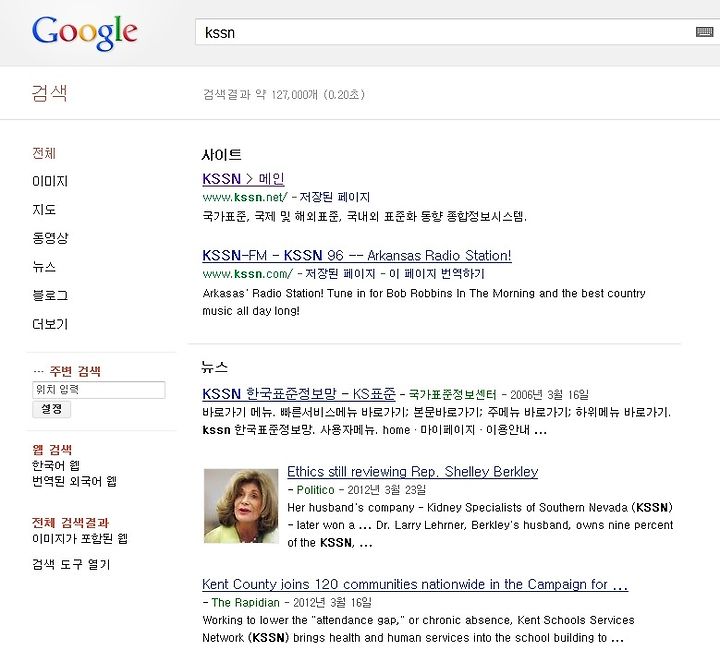Click the 전체 검색결과 heading in sidebar
The image size is (720, 662).
pos(70,522)
